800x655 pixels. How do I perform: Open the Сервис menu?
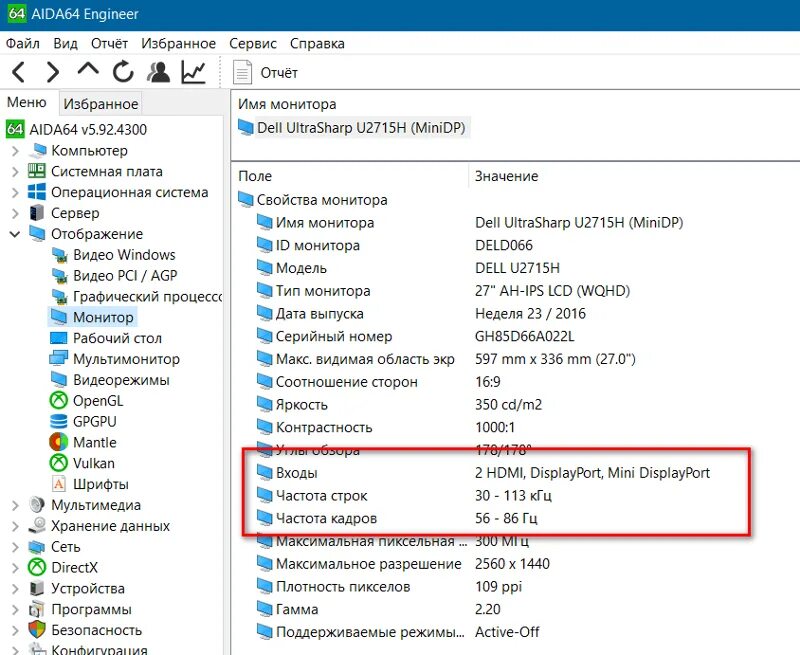[253, 44]
